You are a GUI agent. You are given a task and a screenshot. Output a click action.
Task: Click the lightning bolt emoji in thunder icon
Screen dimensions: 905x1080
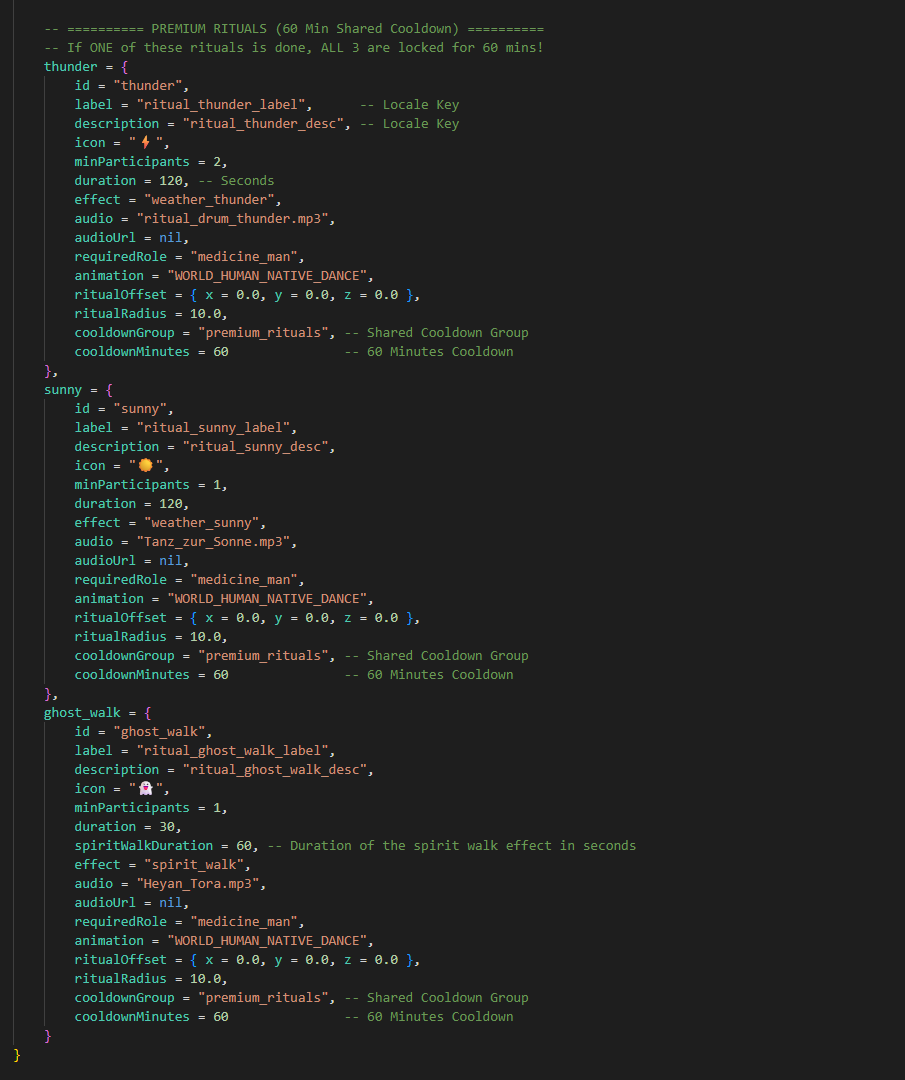coord(145,143)
